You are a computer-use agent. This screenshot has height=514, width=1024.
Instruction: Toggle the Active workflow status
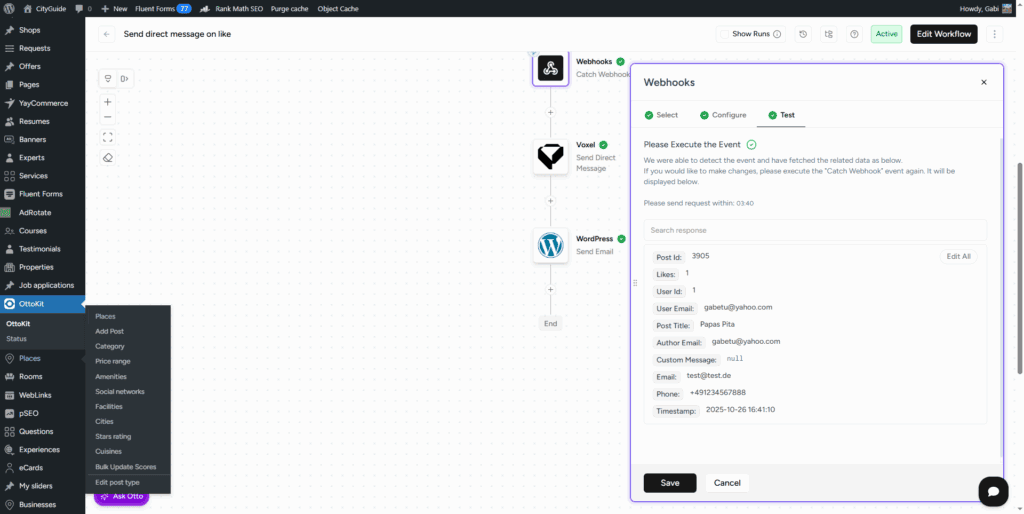click(x=886, y=34)
